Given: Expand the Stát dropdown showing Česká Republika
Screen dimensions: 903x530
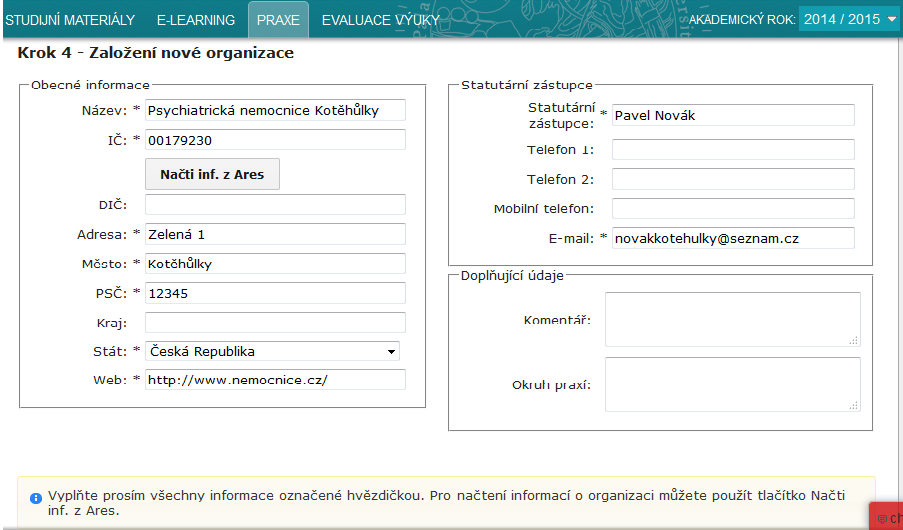Looking at the screenshot, I should [272, 351].
